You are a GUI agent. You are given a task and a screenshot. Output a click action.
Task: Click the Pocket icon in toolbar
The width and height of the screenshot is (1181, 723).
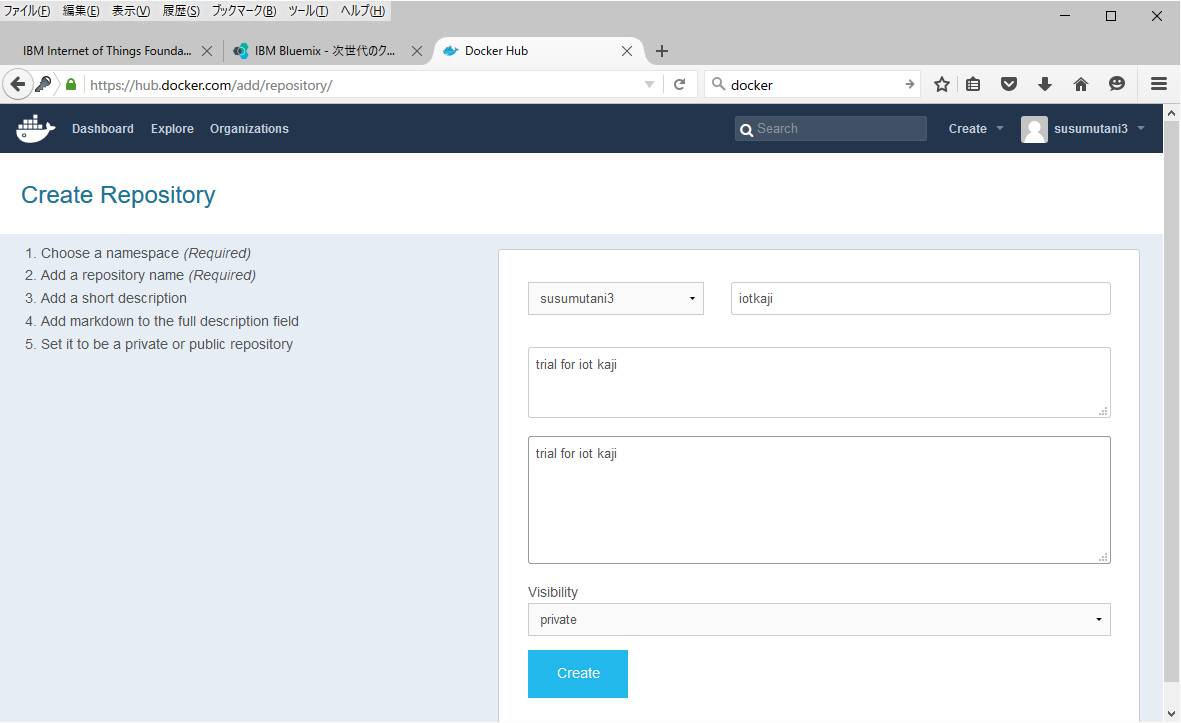coord(1009,84)
